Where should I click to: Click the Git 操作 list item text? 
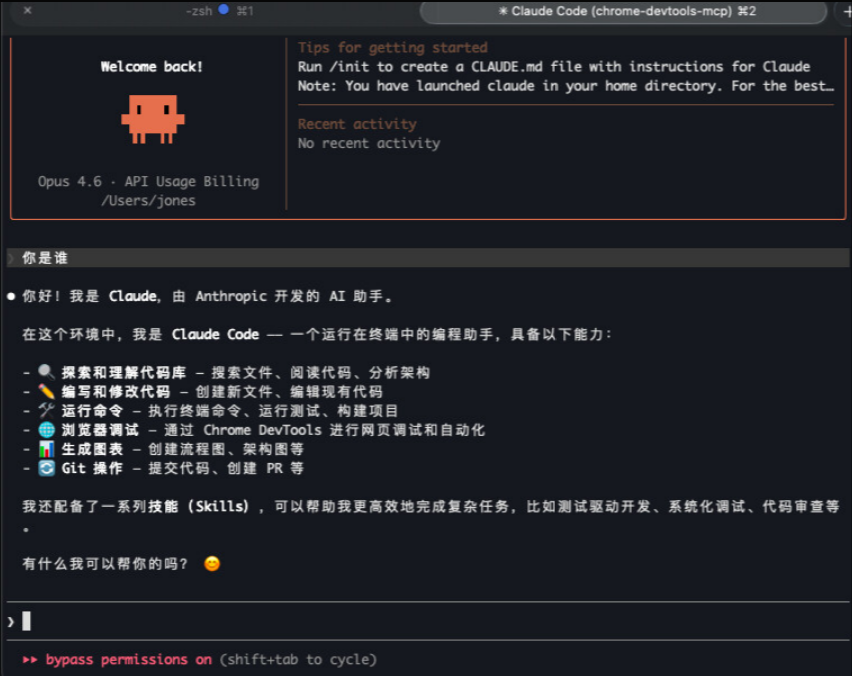pyautogui.click(x=92, y=468)
